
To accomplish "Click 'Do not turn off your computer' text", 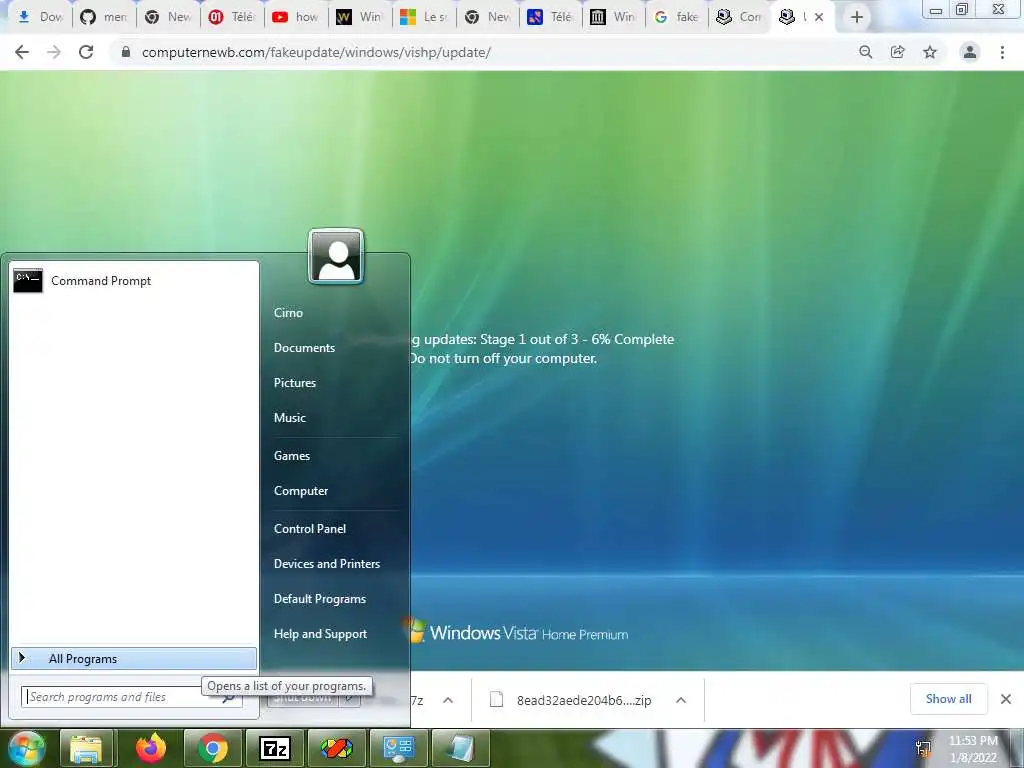I will pyautogui.click(x=504, y=359).
